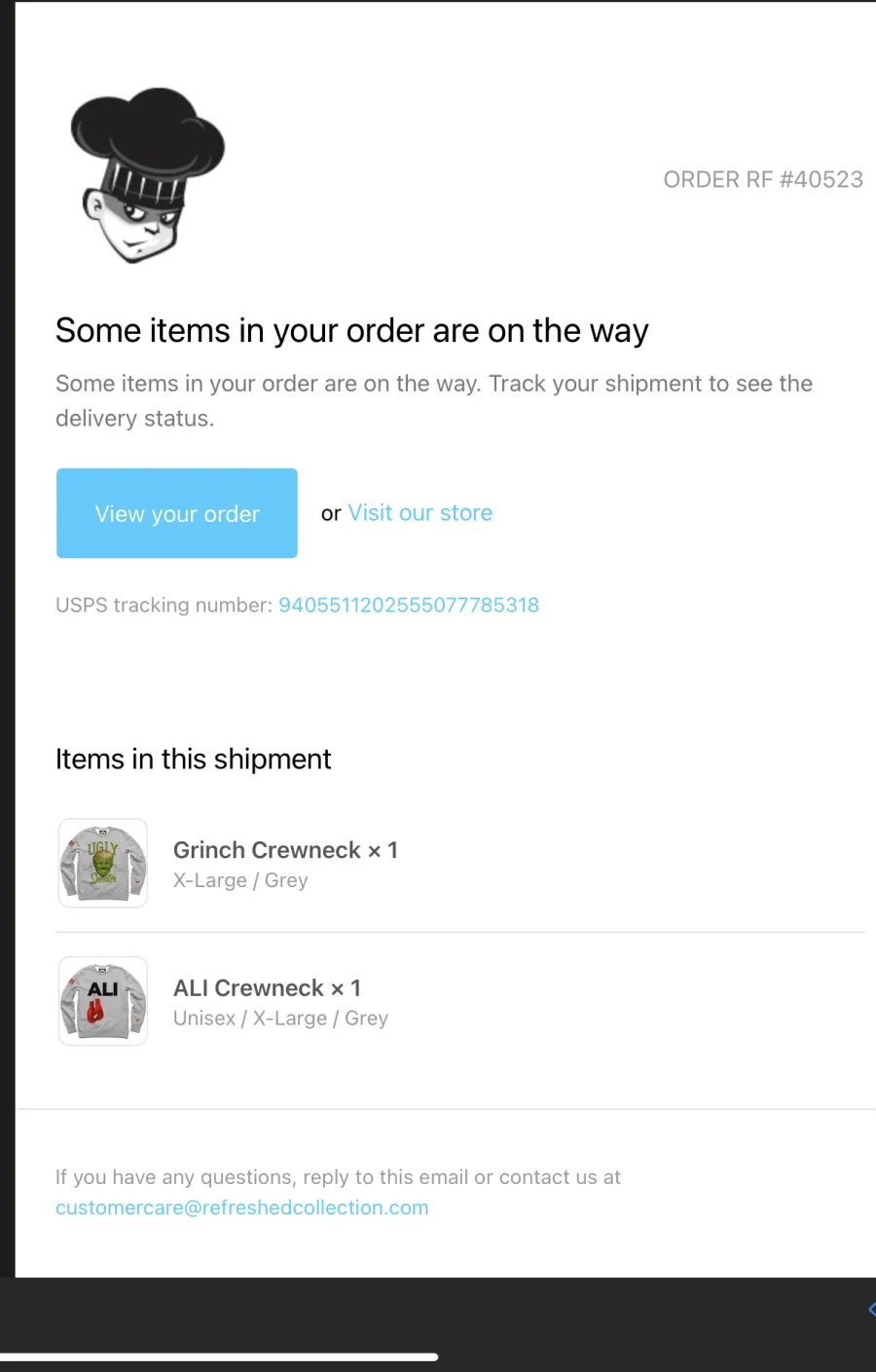Select the 'Unisex / X-Large / Grey' variant text

280,1019
